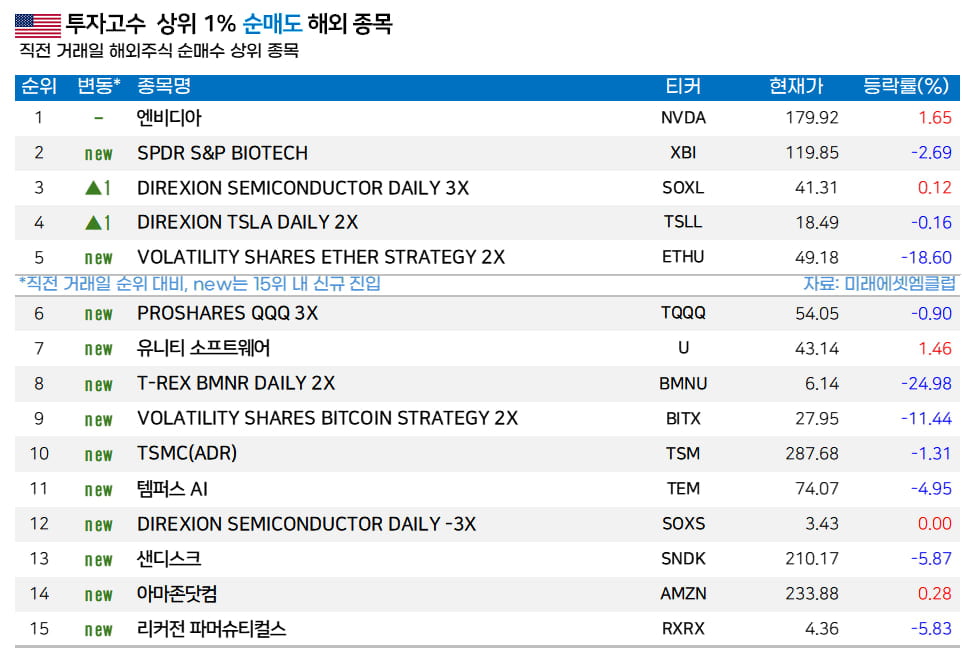Click the new badge next to TSMC(ADR)
962x649 pixels.
(98, 455)
